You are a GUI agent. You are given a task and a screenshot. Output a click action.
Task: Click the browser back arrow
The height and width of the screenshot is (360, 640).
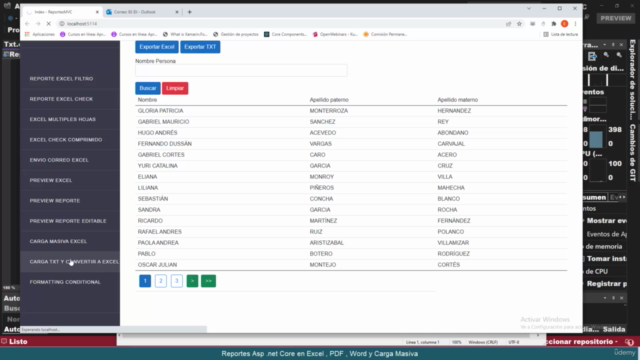(x=27, y=24)
